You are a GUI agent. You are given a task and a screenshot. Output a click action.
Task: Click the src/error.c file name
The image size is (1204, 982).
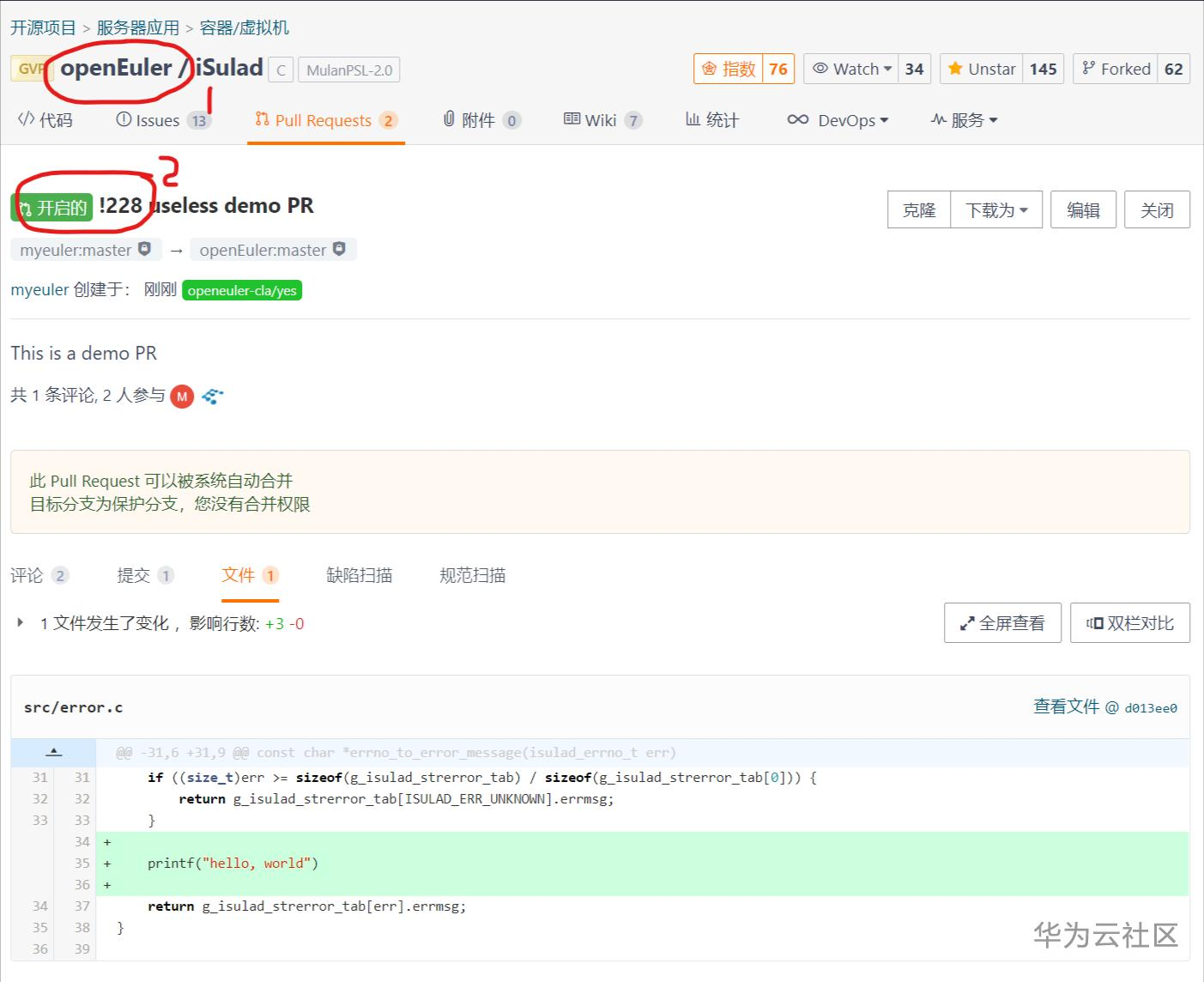pos(73,707)
